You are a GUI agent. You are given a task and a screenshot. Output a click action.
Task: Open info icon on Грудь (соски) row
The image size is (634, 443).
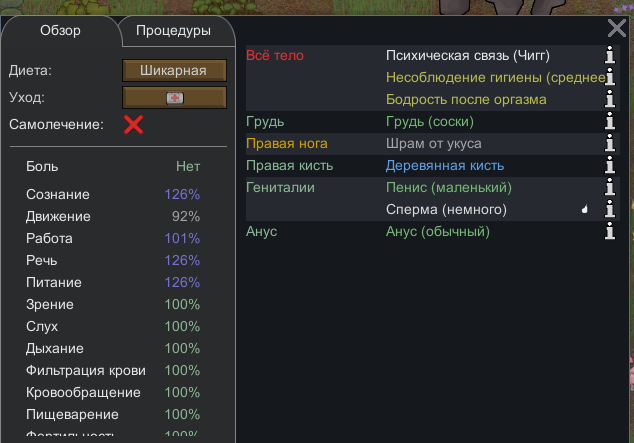point(608,122)
